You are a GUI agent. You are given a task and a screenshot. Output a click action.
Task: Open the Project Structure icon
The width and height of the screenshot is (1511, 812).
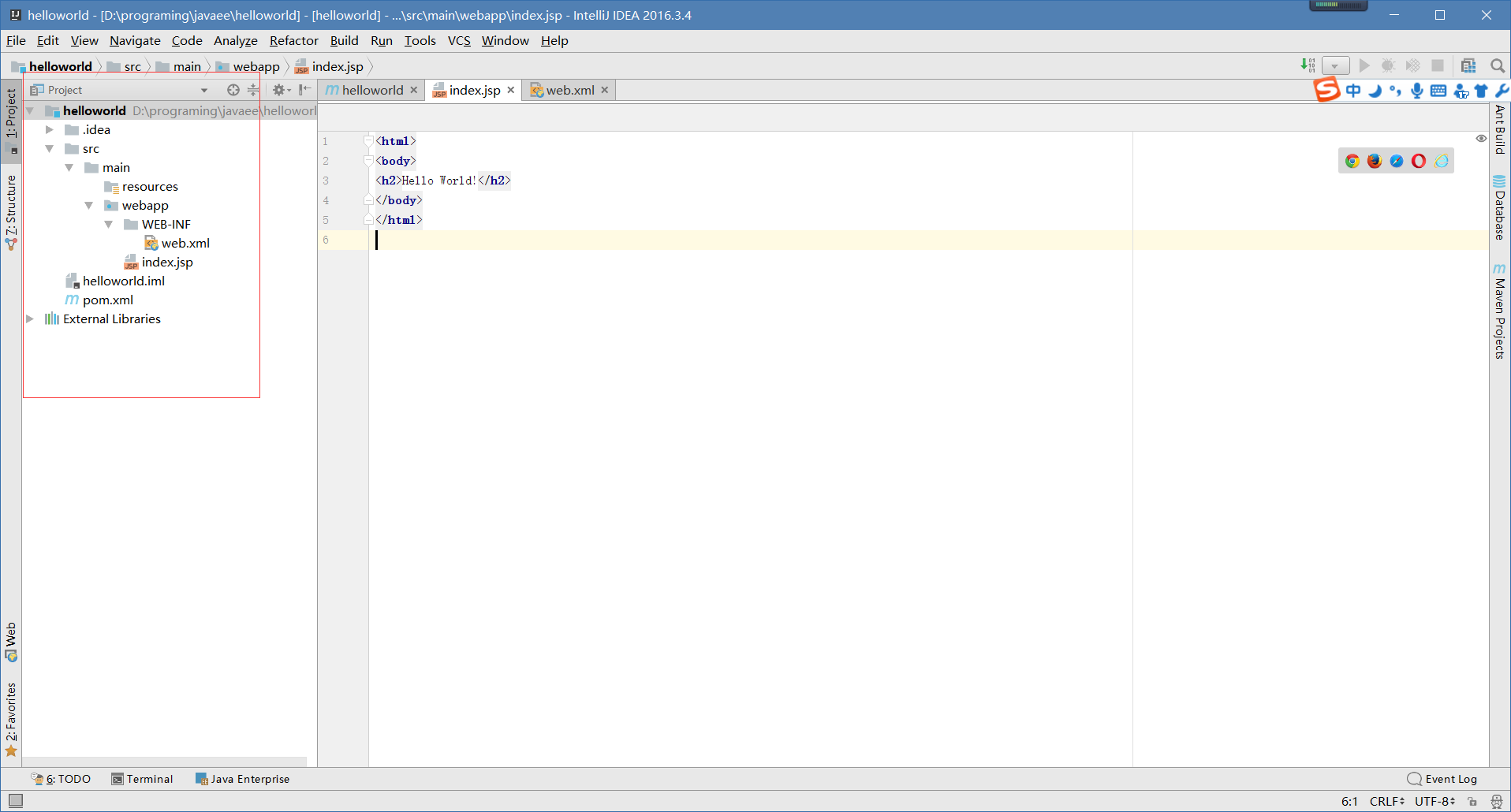[x=1468, y=65]
